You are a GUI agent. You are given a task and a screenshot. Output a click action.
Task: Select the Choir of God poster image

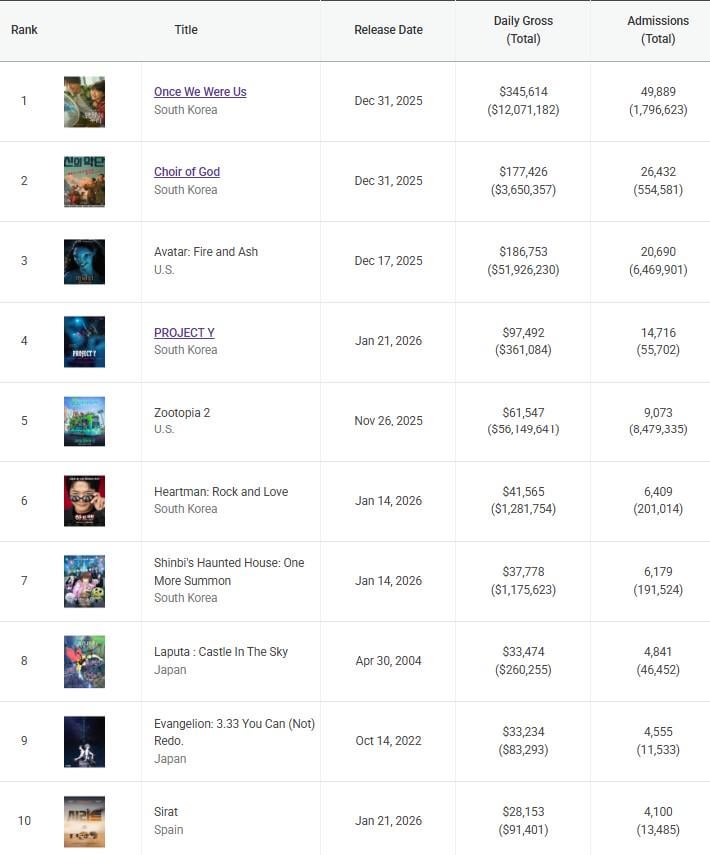tap(84, 181)
